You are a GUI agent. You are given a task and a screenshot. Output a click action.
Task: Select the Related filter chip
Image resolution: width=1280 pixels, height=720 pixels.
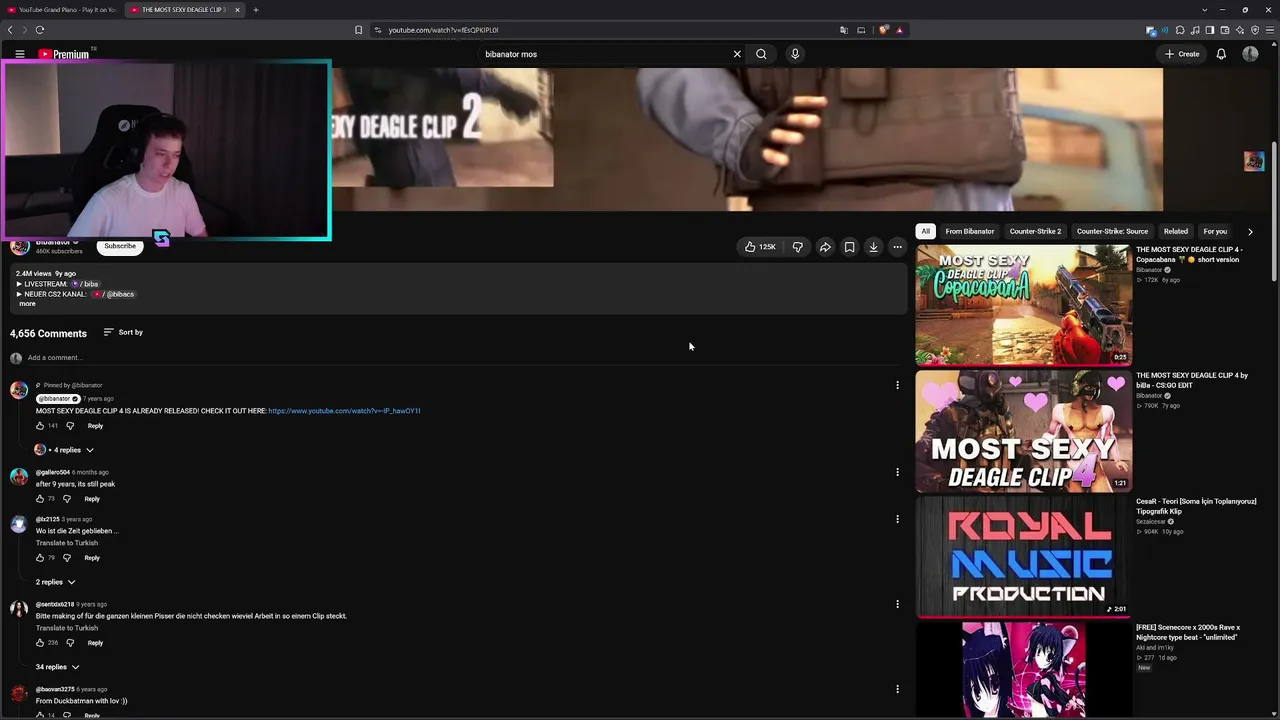coord(1176,232)
